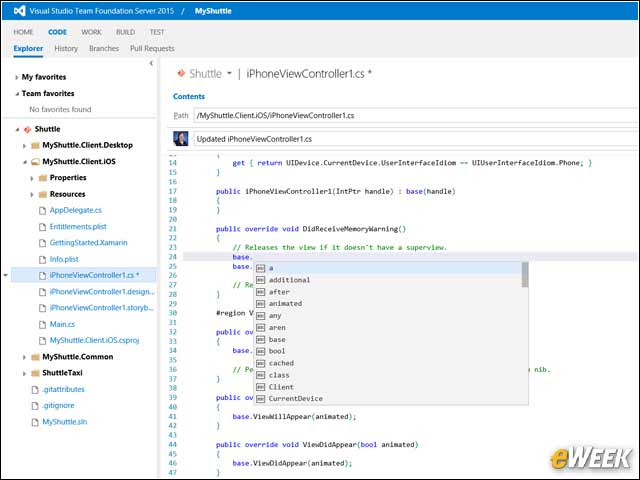Click the MyShuttle.Client.iOS open folder icon
This screenshot has height=480, width=640.
tap(36, 162)
